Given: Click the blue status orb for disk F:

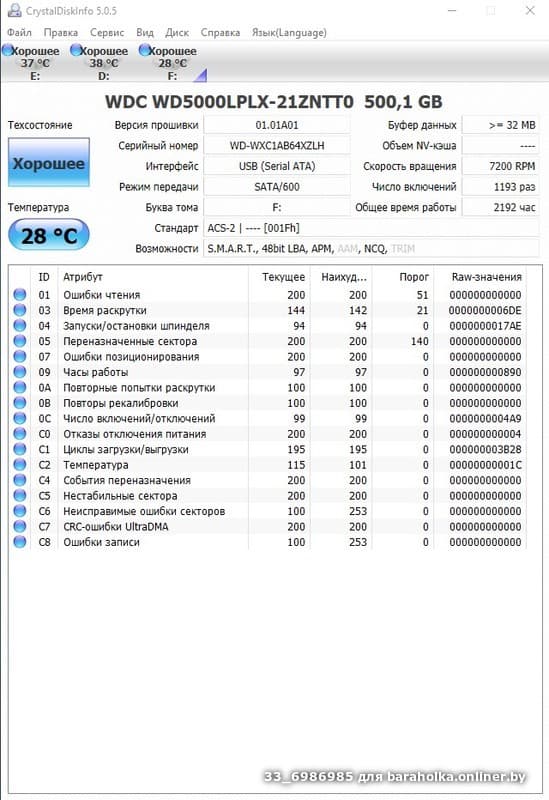Looking at the screenshot, I should pos(144,50).
